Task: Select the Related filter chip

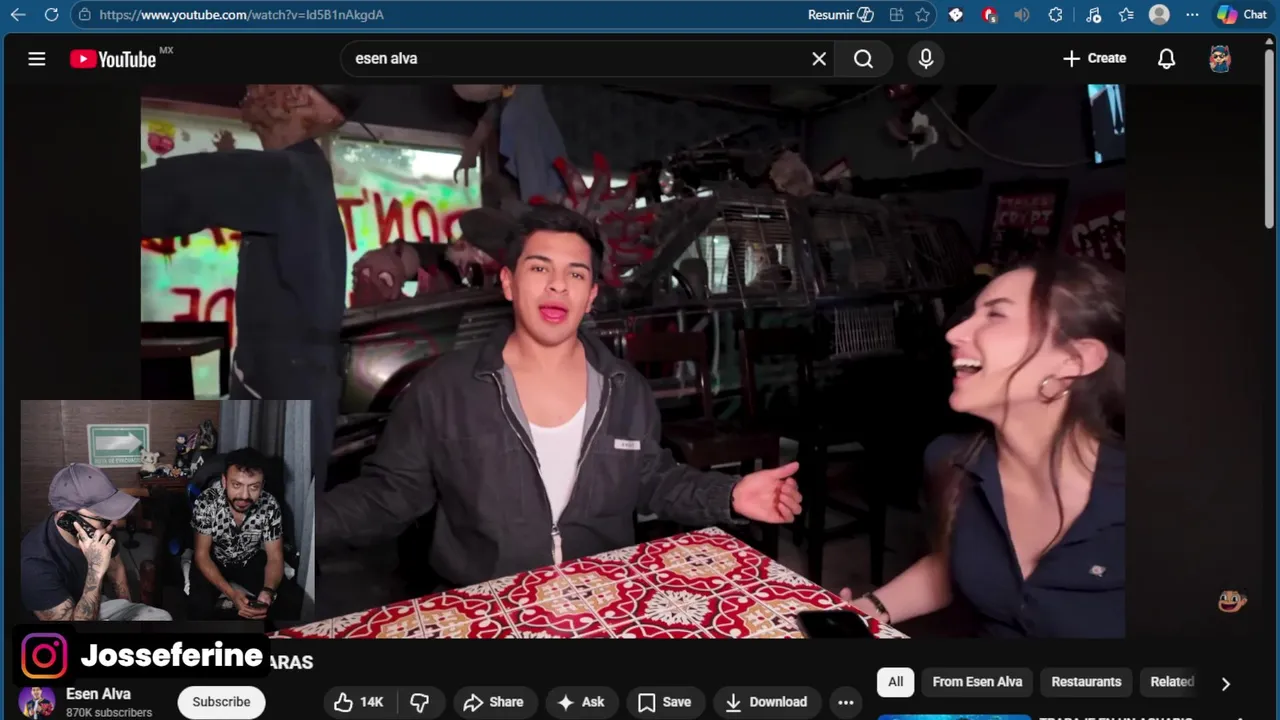Action: coord(1172,682)
